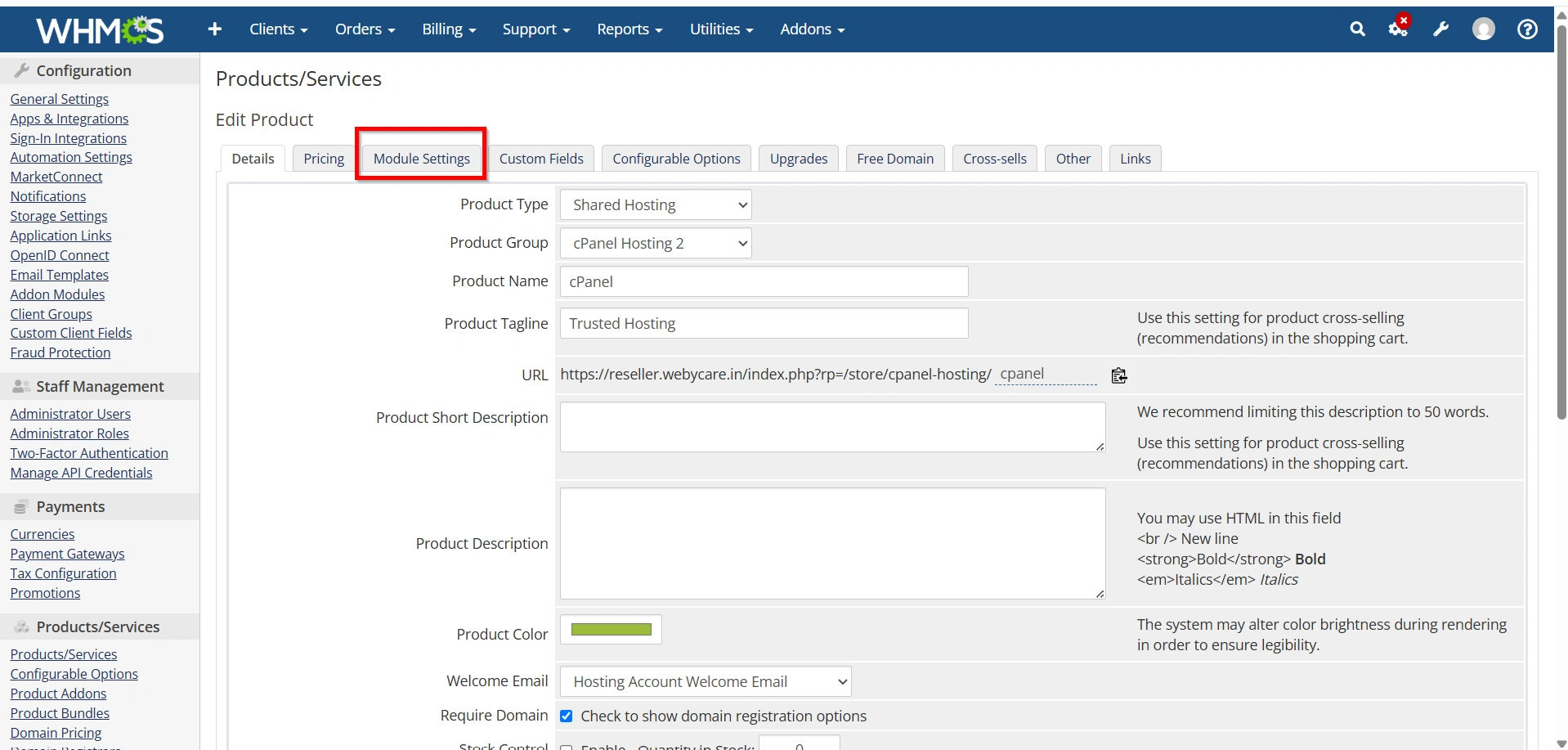Open the system health gears icon
Viewport: 1568px width, 750px height.
[x=1399, y=28]
